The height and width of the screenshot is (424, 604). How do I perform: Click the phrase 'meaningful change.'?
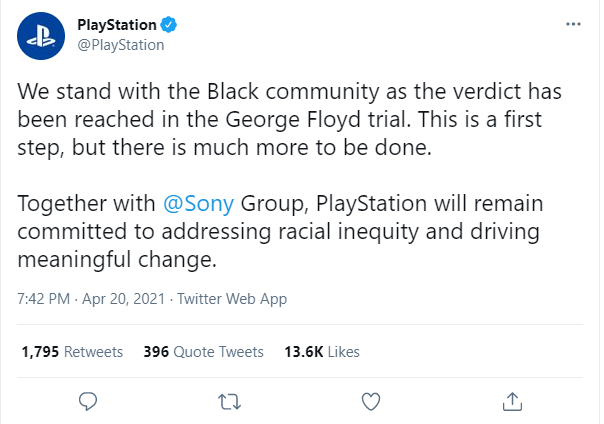coord(117,260)
